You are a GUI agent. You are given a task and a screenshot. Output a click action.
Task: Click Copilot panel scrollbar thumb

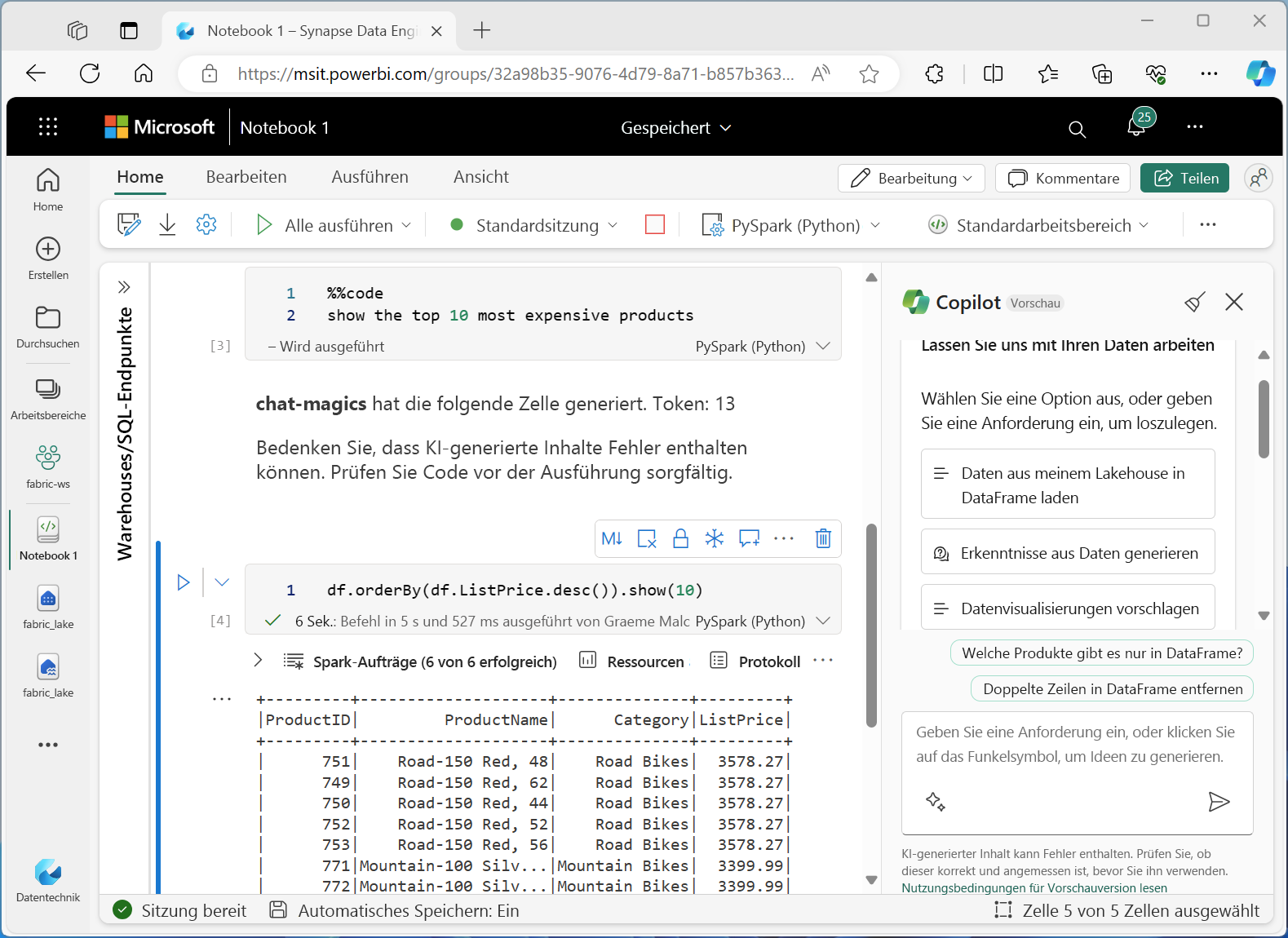tap(1264, 419)
